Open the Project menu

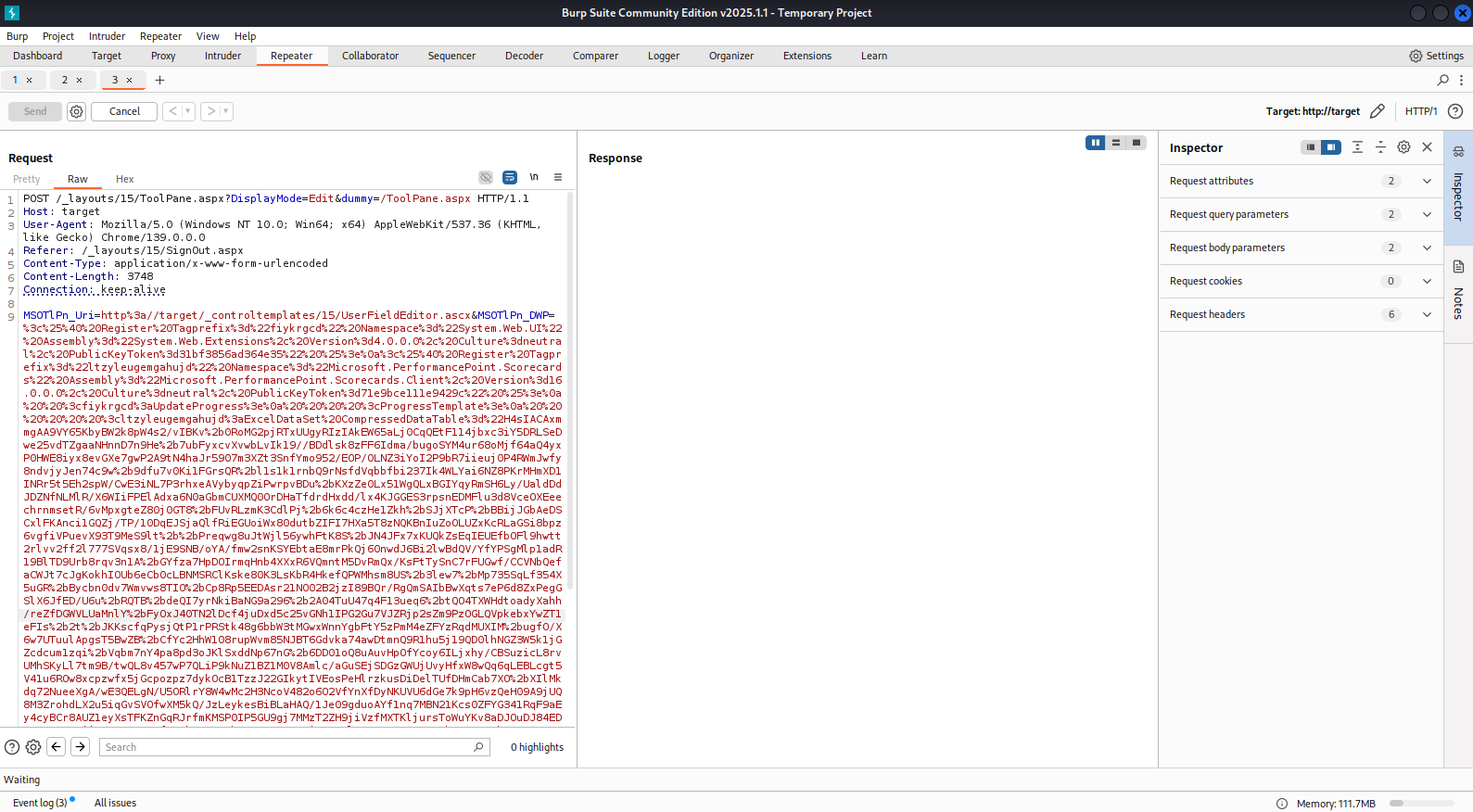[58, 36]
